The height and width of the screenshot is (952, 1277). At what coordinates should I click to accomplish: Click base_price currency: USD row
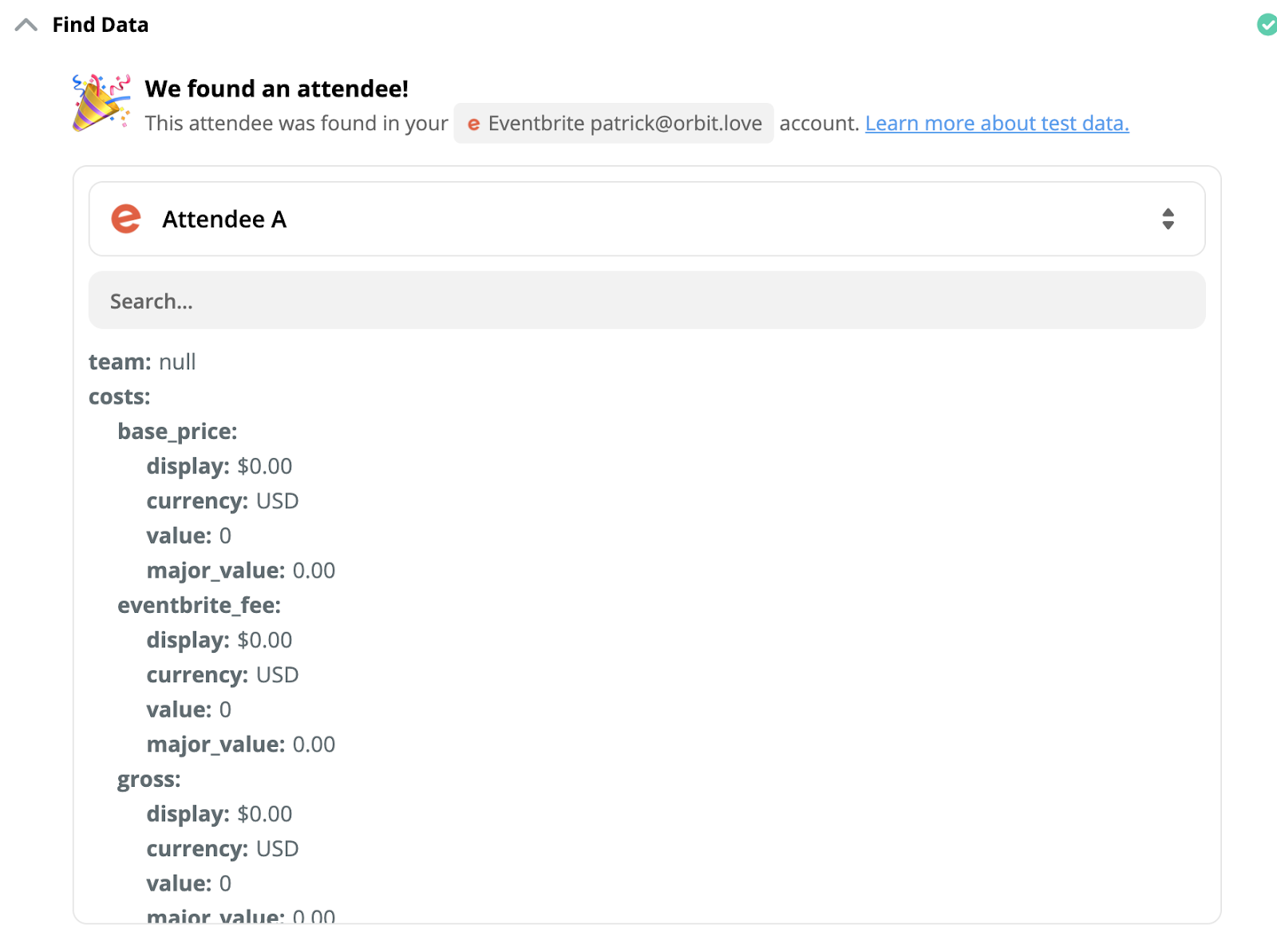pyautogui.click(x=223, y=501)
